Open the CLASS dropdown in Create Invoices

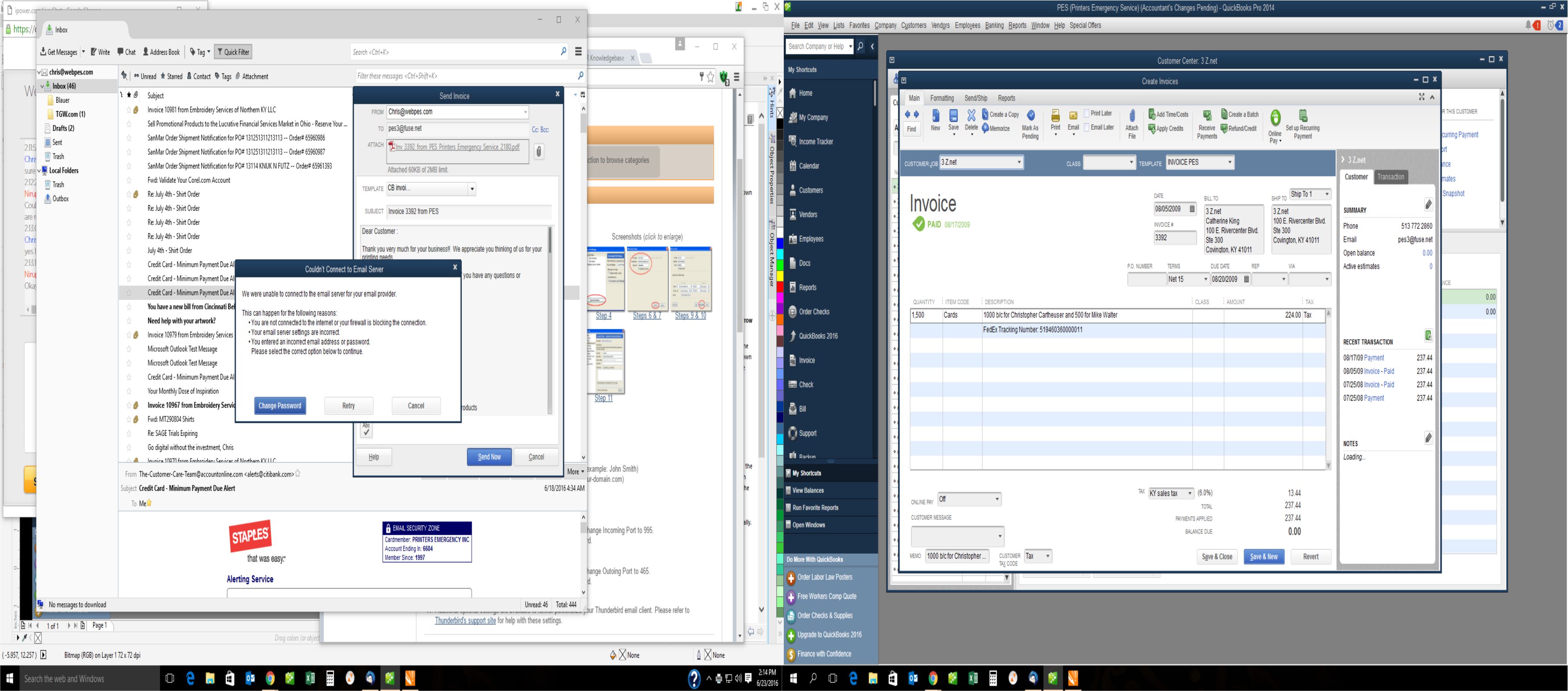[1131, 163]
